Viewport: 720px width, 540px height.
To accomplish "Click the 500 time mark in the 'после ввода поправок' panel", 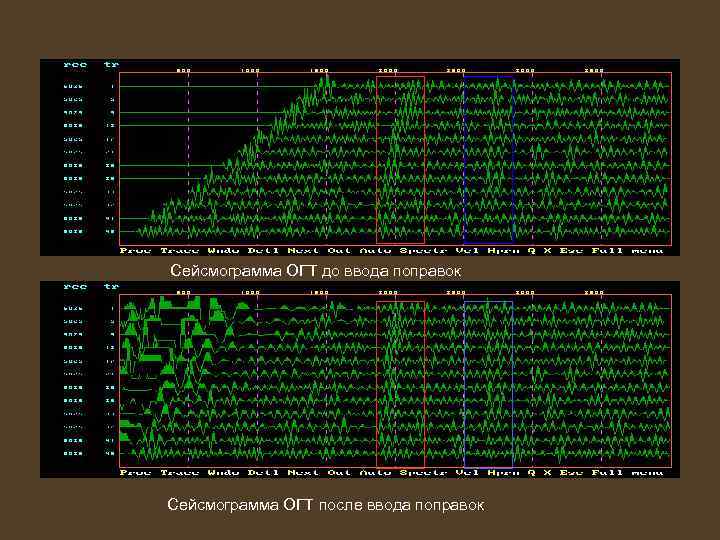I will [183, 292].
